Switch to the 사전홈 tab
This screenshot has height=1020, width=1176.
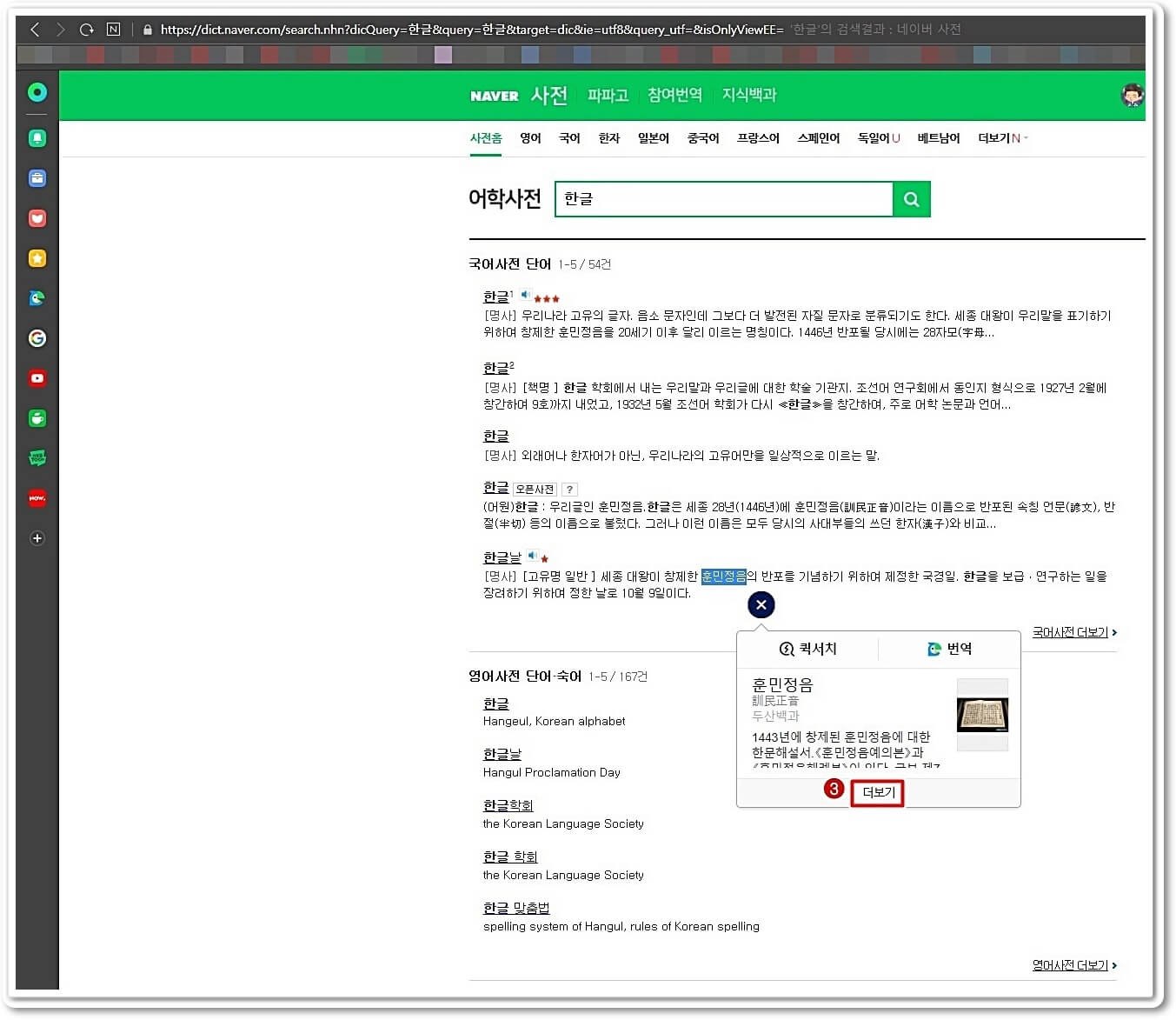pos(486,138)
